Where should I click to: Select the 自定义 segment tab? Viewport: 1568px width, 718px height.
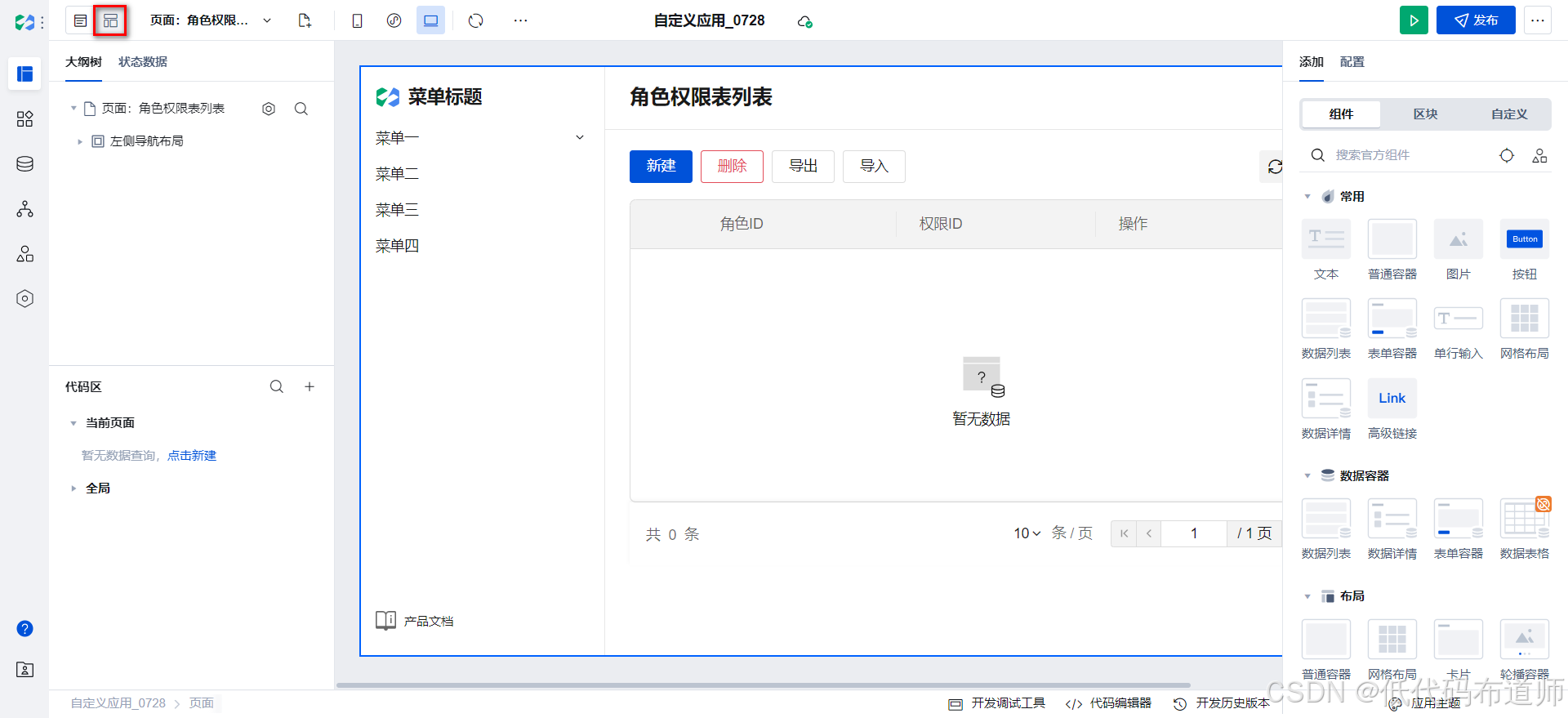tap(1508, 114)
